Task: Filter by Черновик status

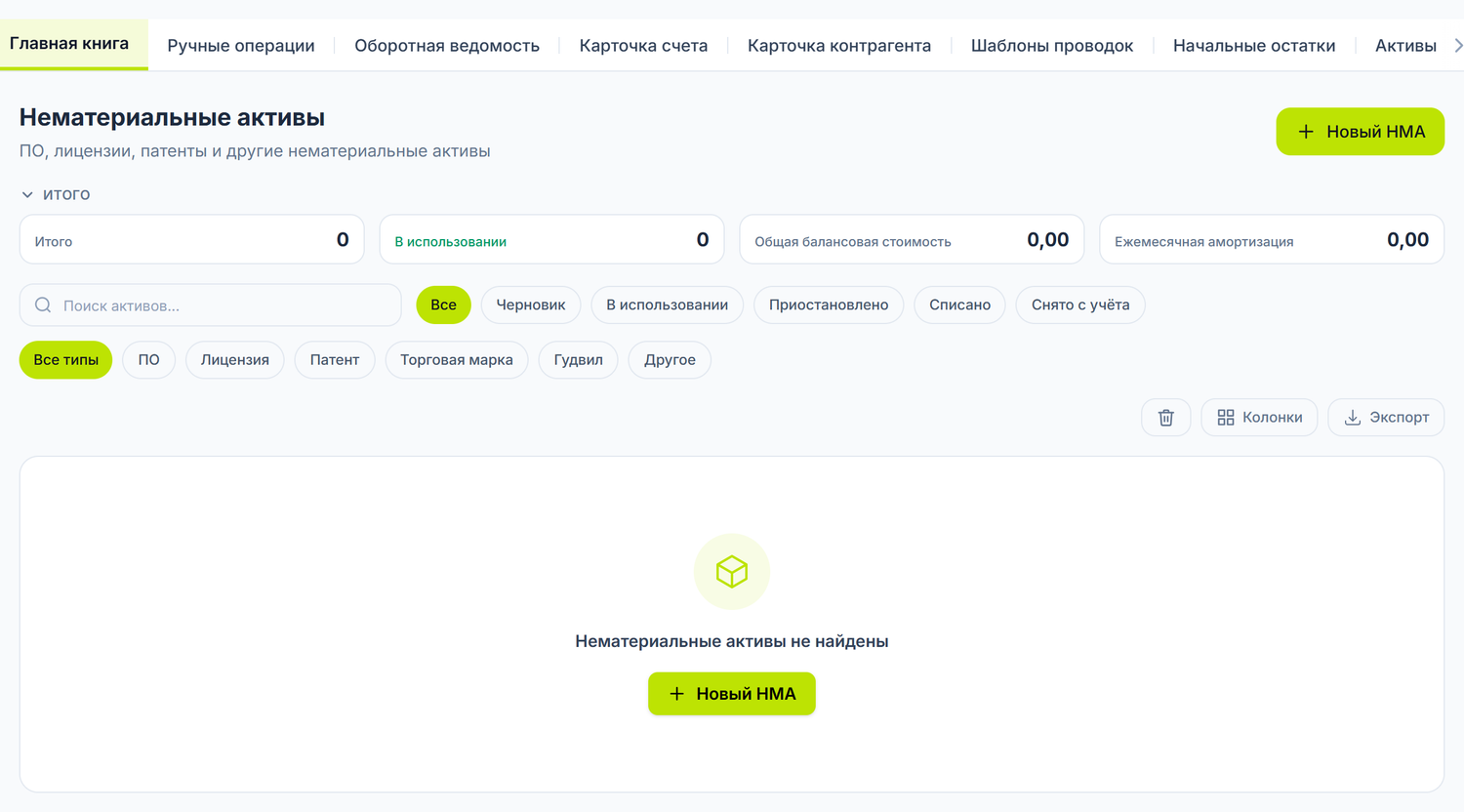Action: click(531, 304)
